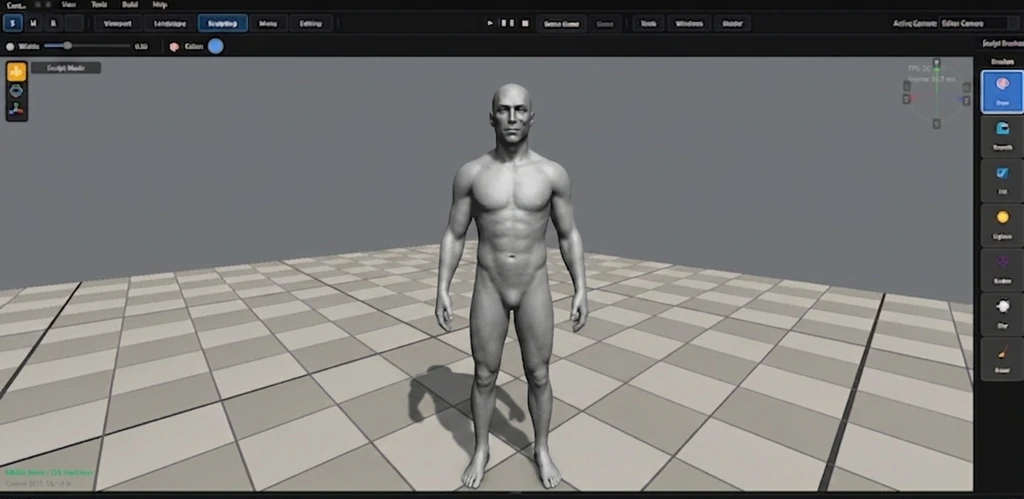Image resolution: width=1024 pixels, height=499 pixels.
Task: Click the green status text at bottom-left
Action: click(x=49, y=472)
